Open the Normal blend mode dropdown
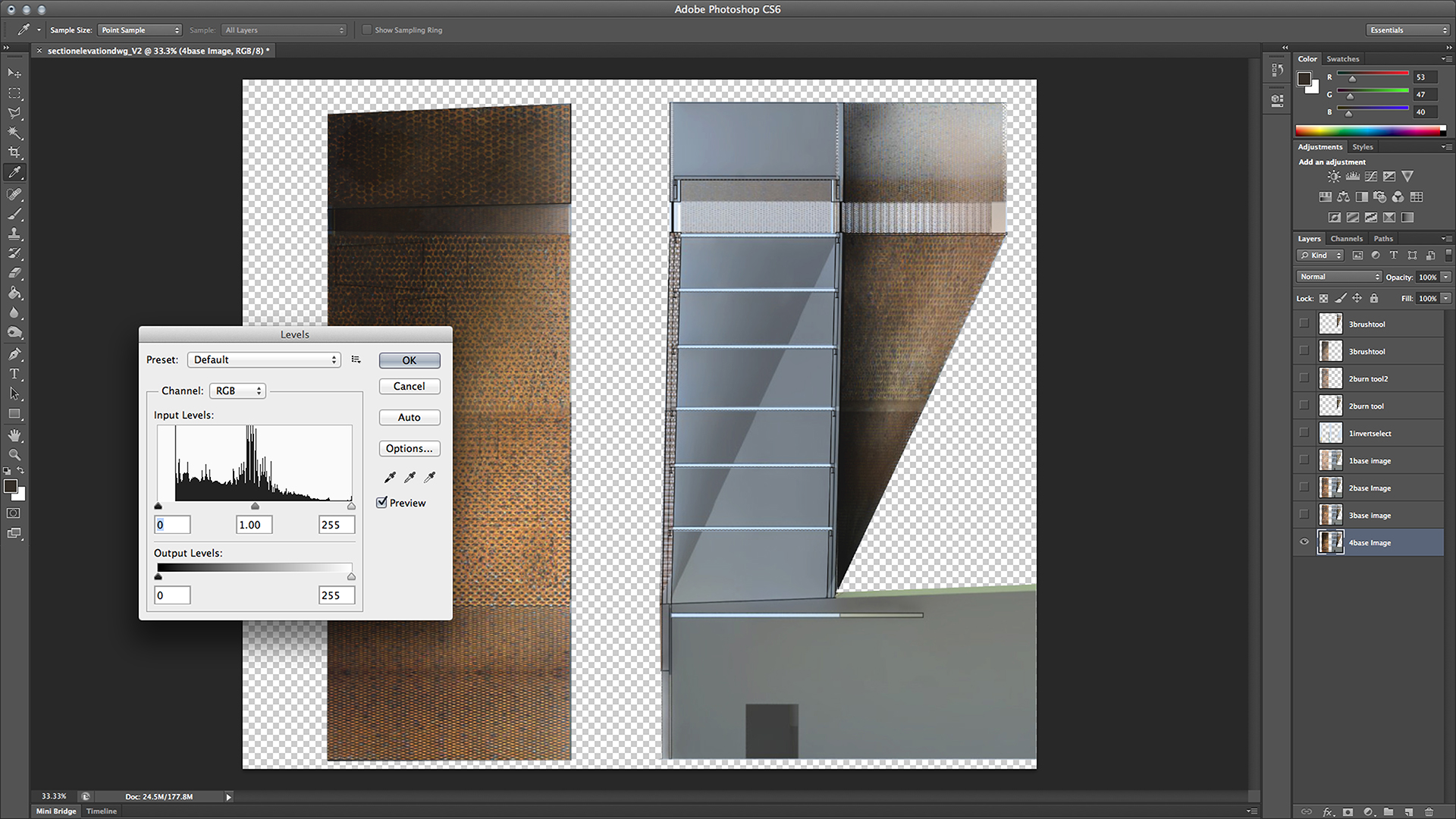1456x819 pixels. (x=1339, y=277)
